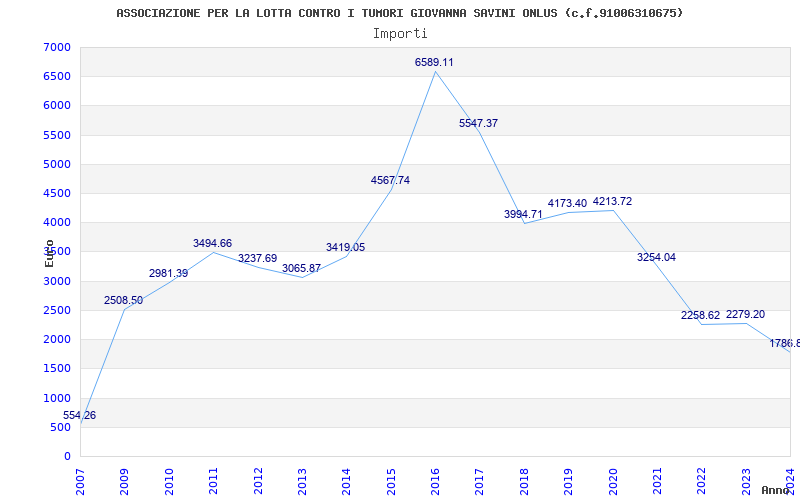
Task: Click the Euro y-axis label
Action: (49, 253)
